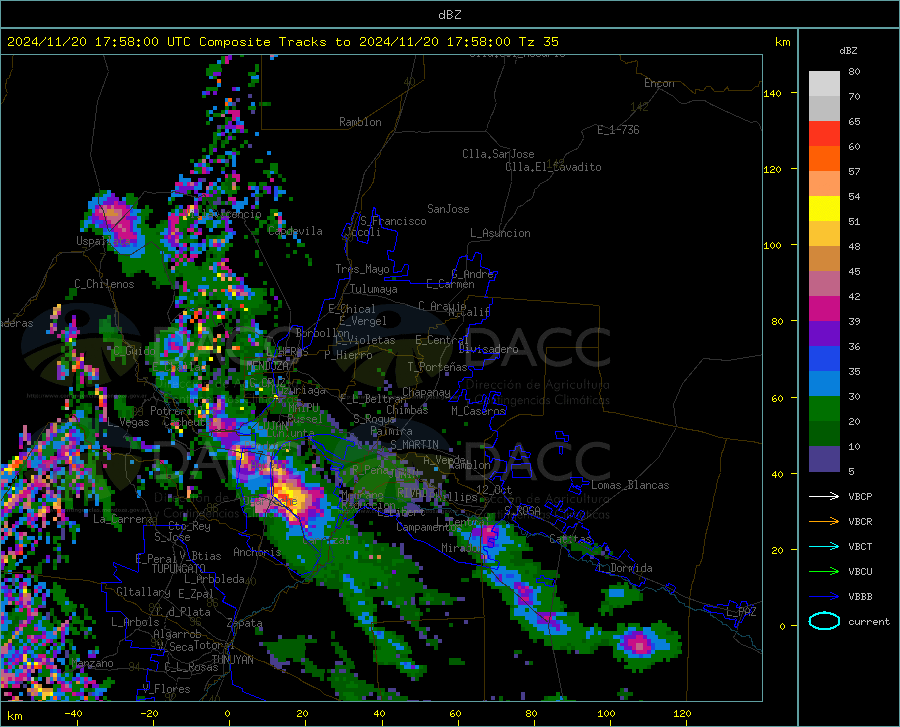The width and height of the screenshot is (900, 727).
Task: Click the dBZ title at top
Action: pyautogui.click(x=449, y=15)
